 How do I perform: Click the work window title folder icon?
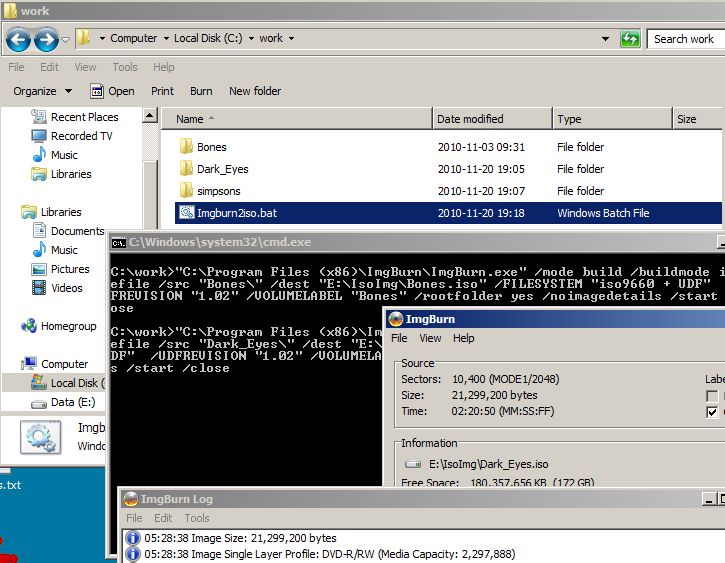coord(10,11)
